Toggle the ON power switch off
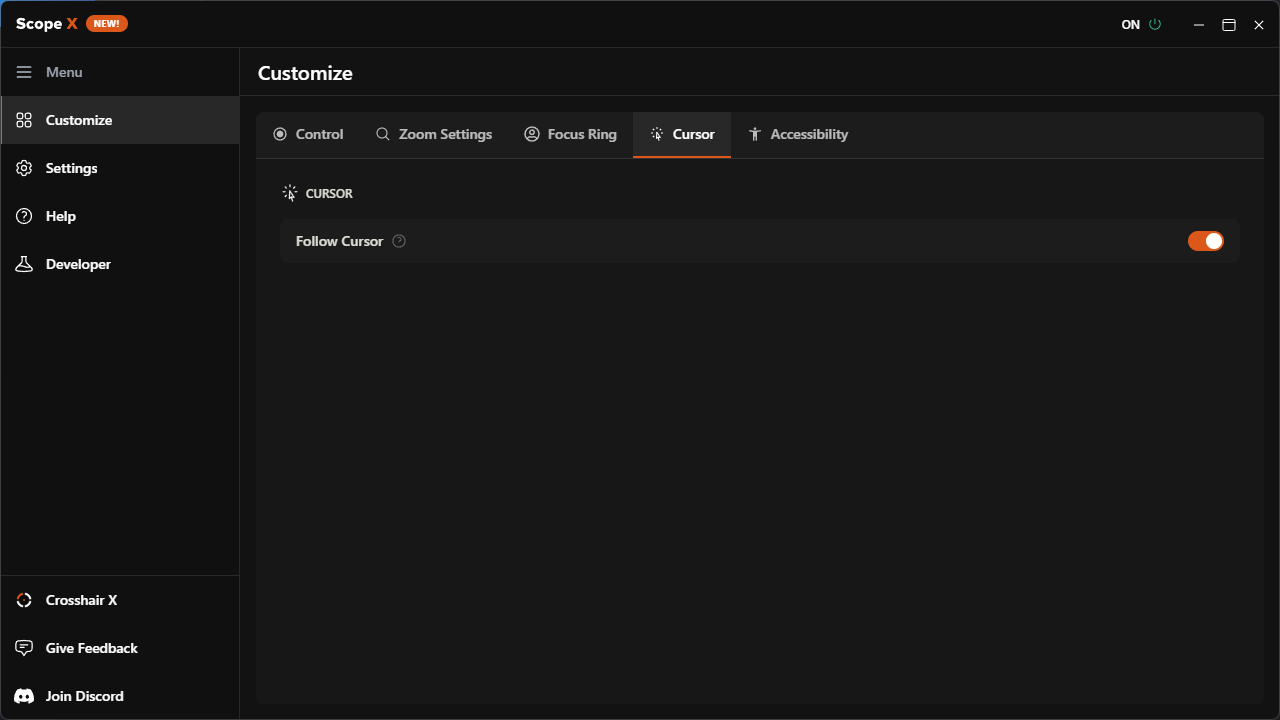The width and height of the screenshot is (1280, 720). point(1155,24)
